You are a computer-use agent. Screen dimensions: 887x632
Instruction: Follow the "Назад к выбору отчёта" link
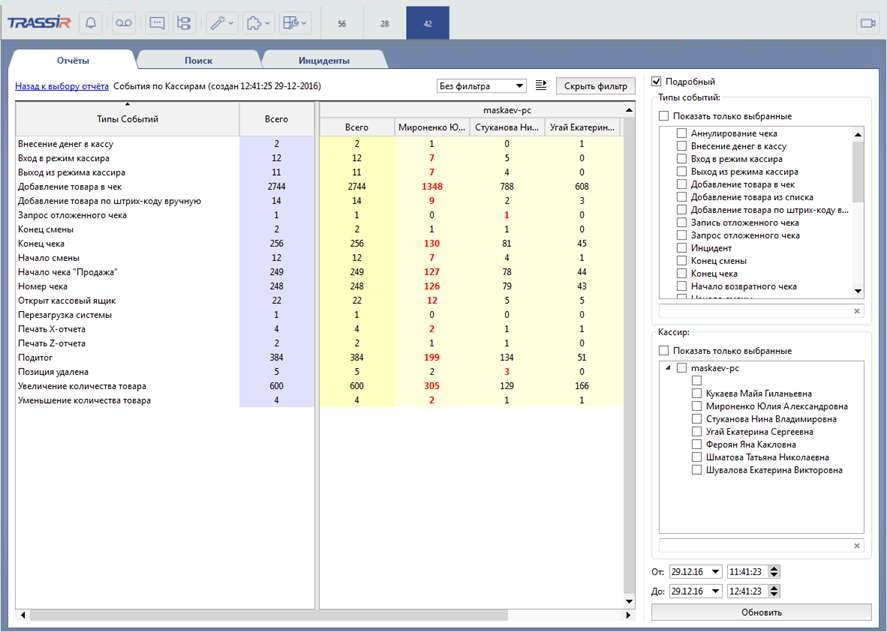[61, 86]
